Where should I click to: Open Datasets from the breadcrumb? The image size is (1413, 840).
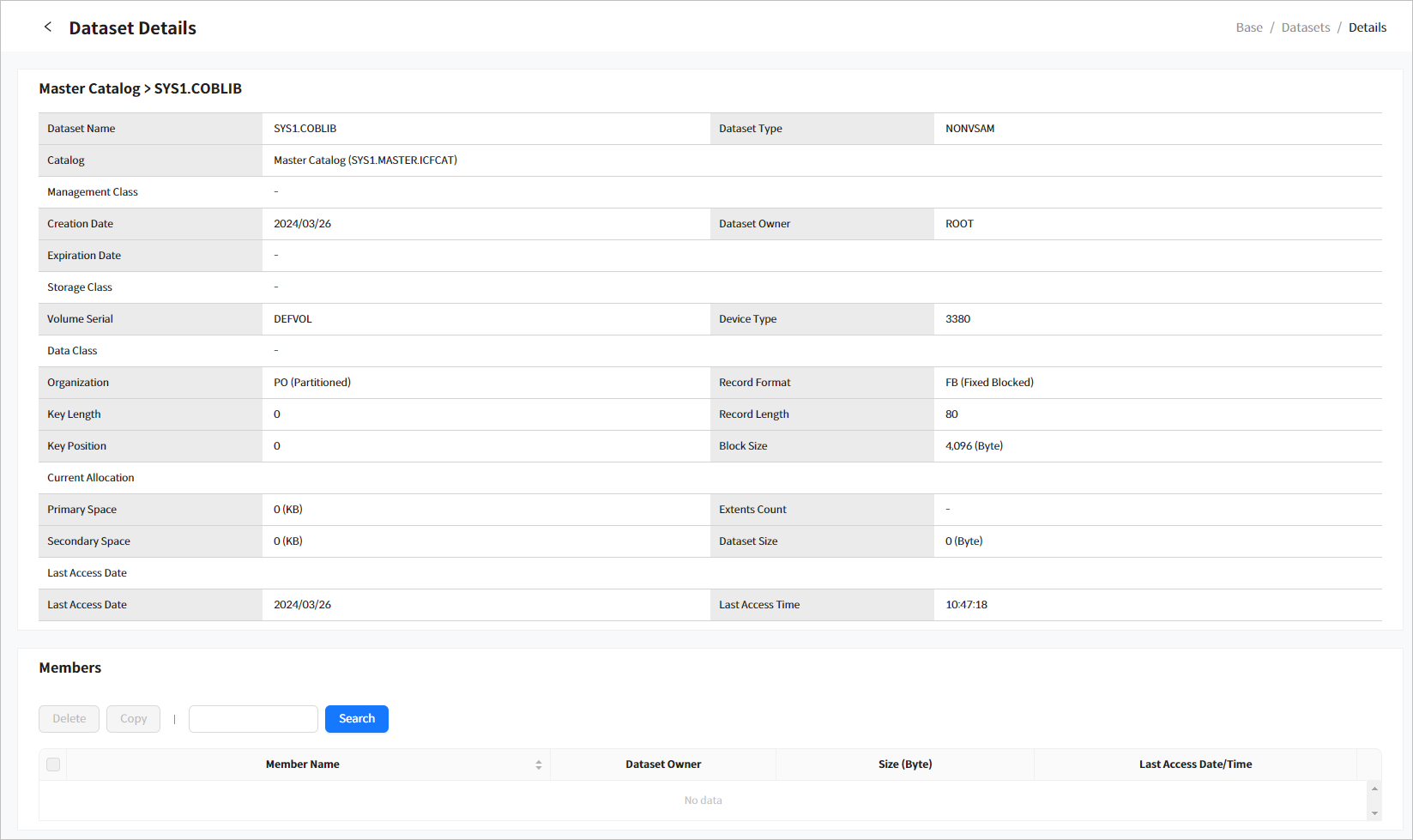point(1305,27)
